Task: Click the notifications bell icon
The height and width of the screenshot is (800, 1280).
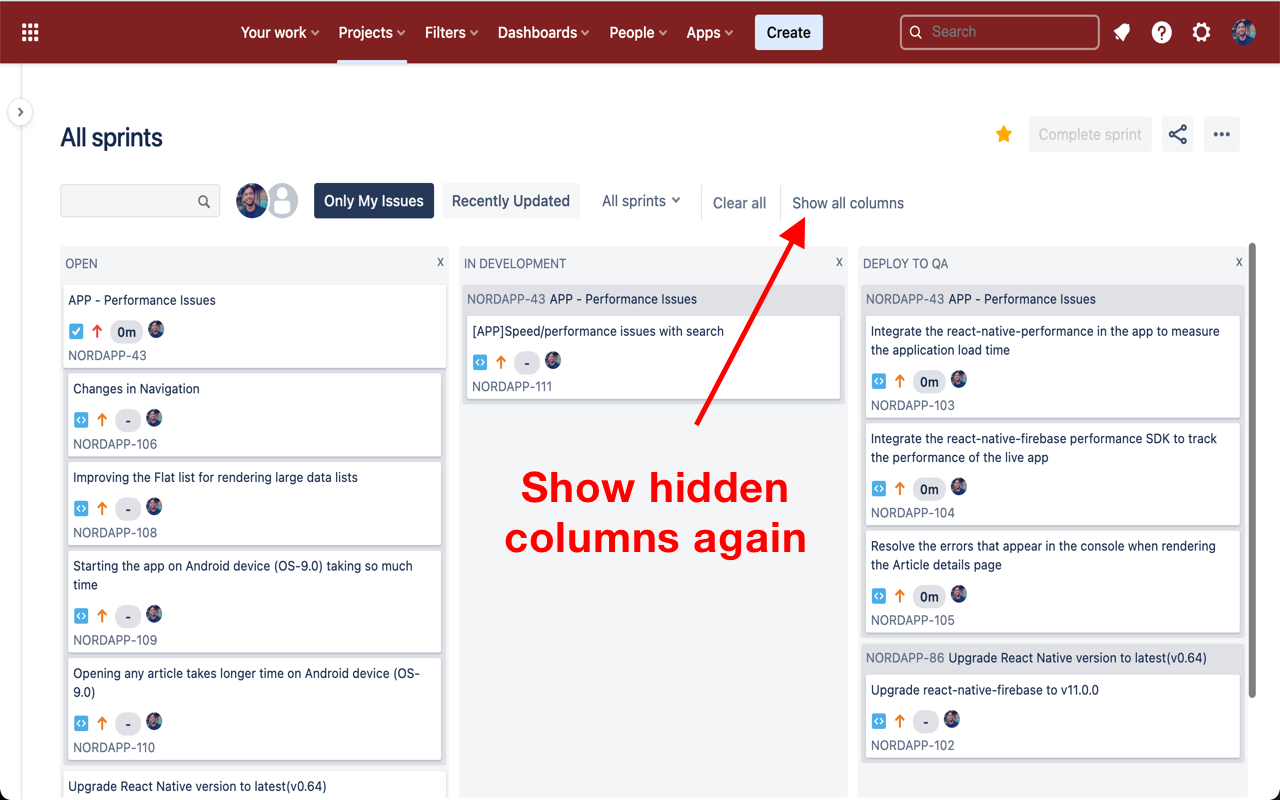Action: [x=1121, y=32]
